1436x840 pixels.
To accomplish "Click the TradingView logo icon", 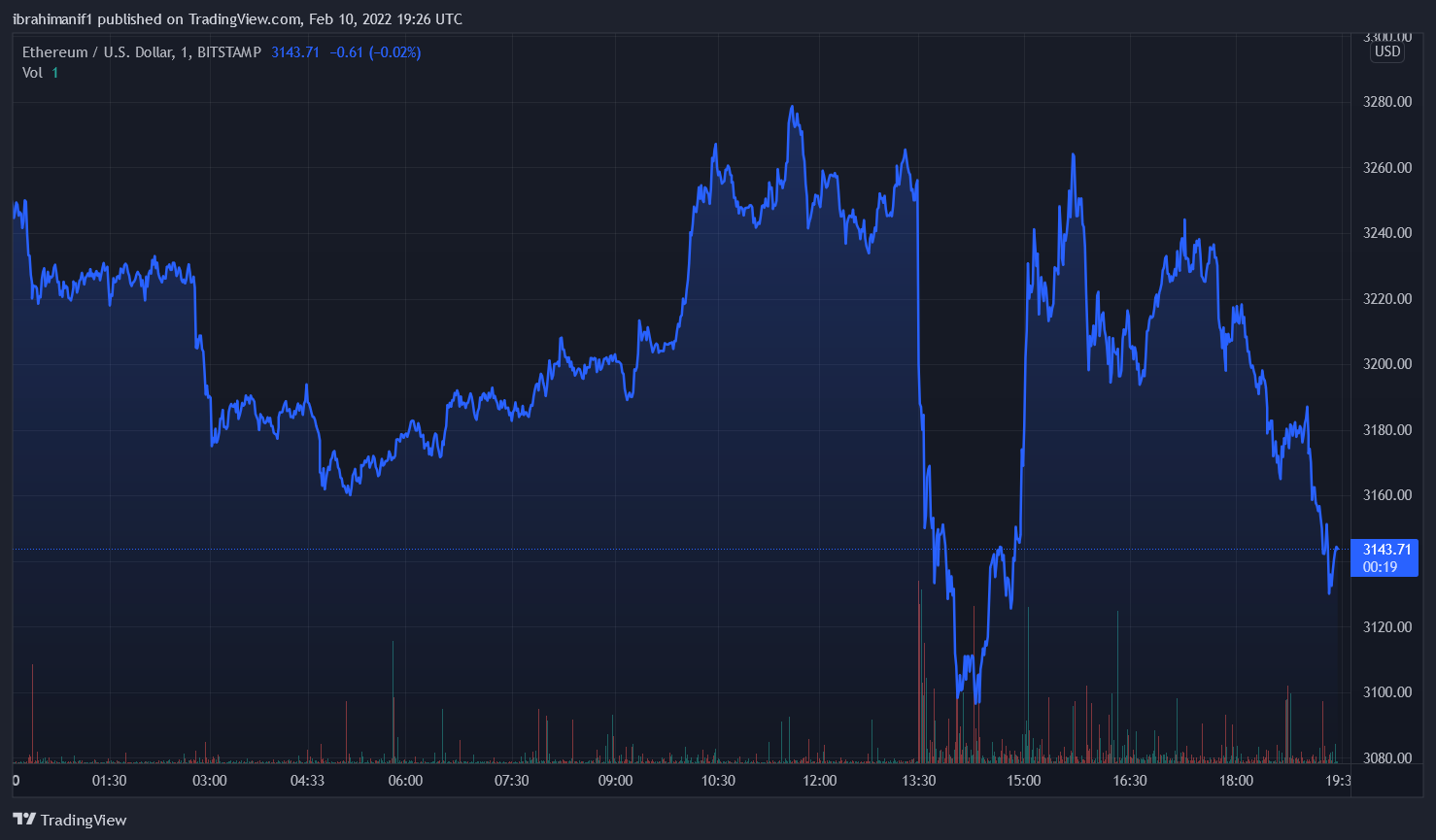I will coord(24,820).
